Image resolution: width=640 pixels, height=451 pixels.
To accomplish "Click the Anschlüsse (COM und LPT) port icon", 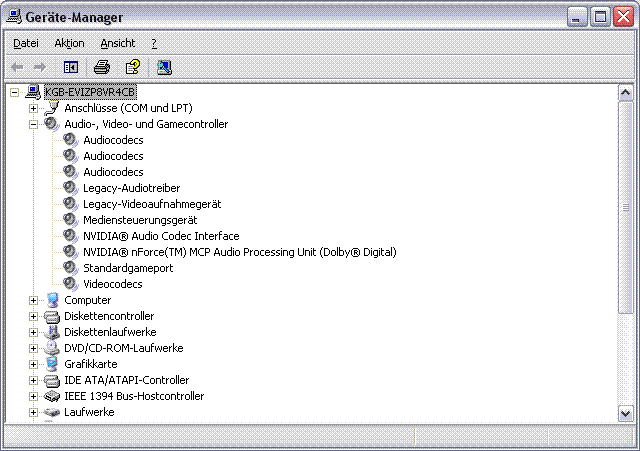I will (x=52, y=108).
